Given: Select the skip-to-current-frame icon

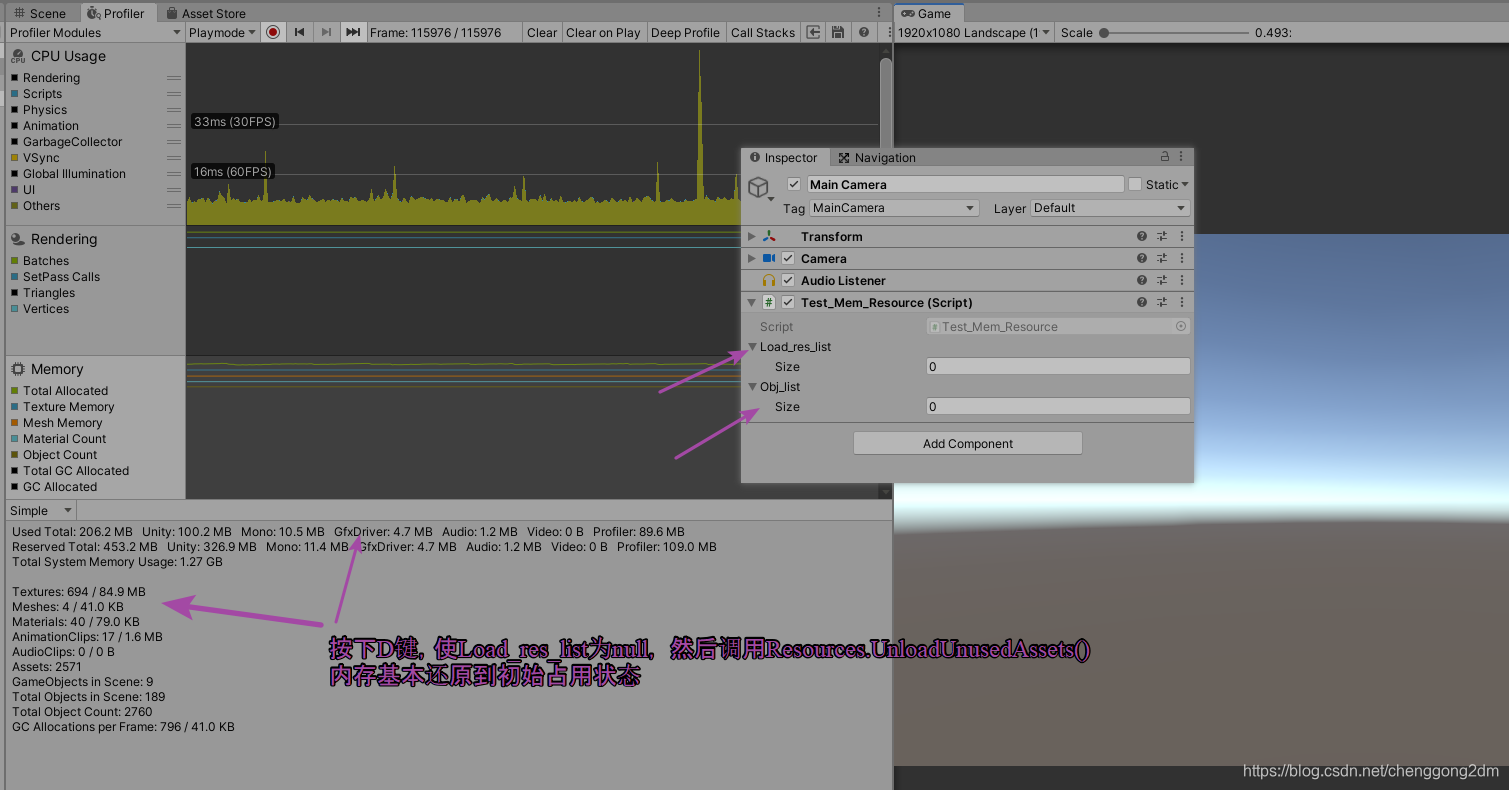Looking at the screenshot, I should (352, 32).
